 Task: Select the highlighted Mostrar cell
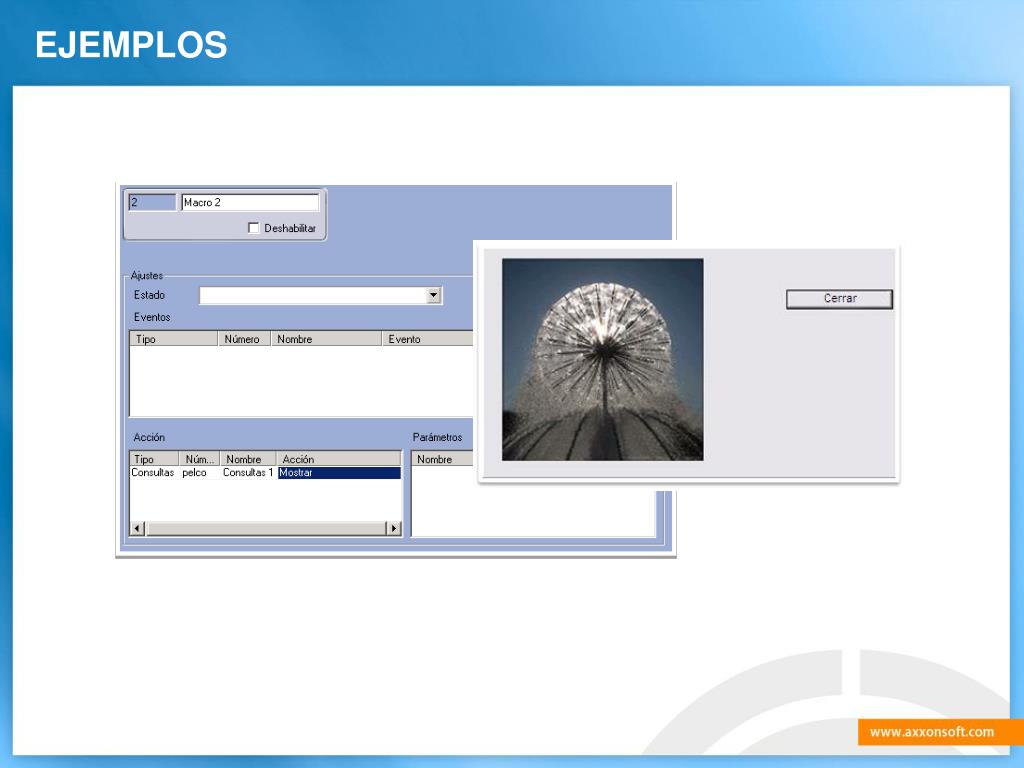click(339, 473)
